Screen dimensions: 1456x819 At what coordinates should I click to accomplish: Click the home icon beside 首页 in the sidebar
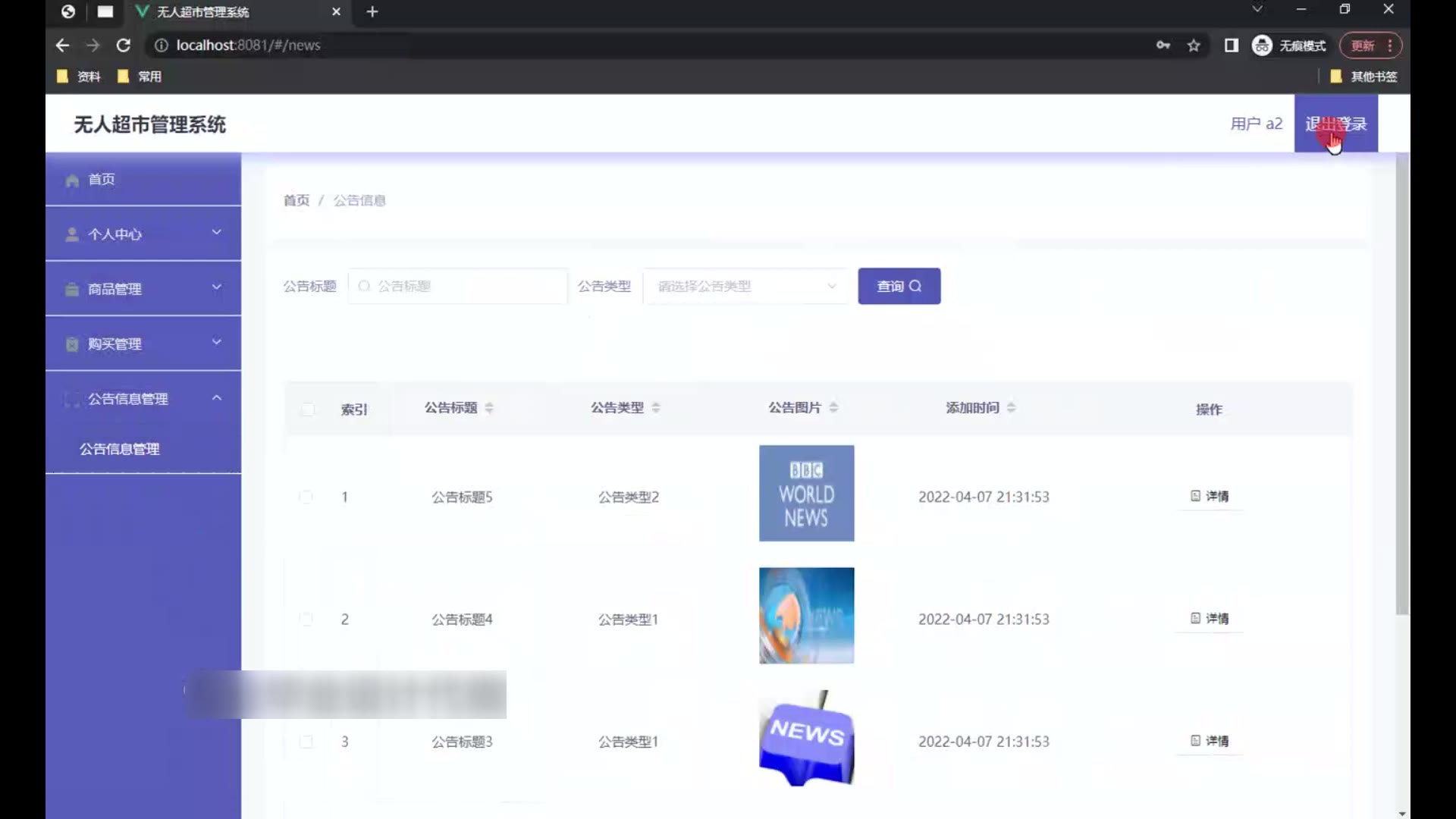pos(72,180)
